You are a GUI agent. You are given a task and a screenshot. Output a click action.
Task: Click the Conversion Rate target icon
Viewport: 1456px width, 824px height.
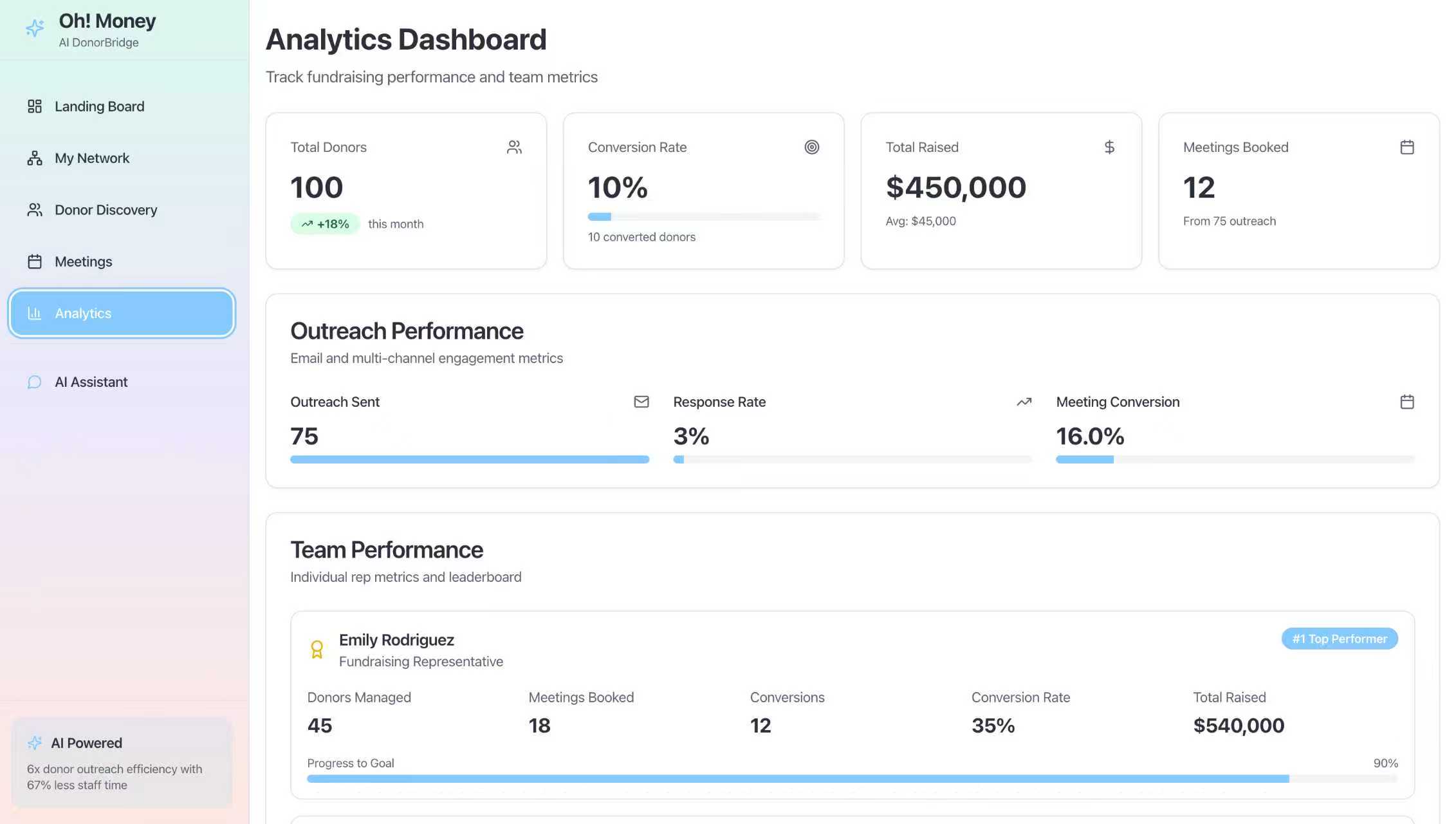811,147
